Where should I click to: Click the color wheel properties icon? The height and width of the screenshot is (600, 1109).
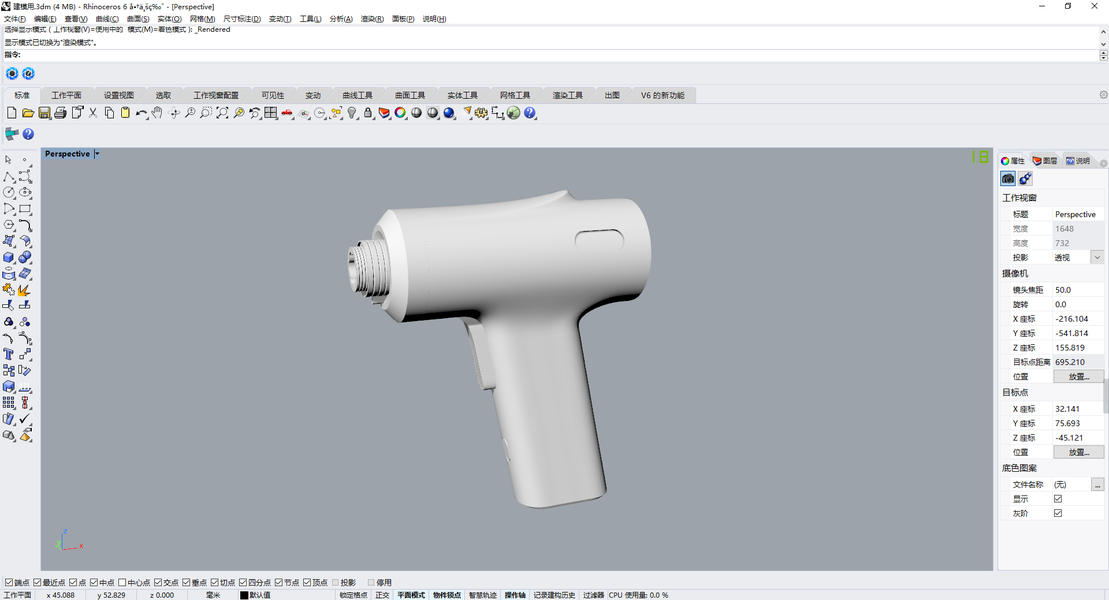pos(400,113)
